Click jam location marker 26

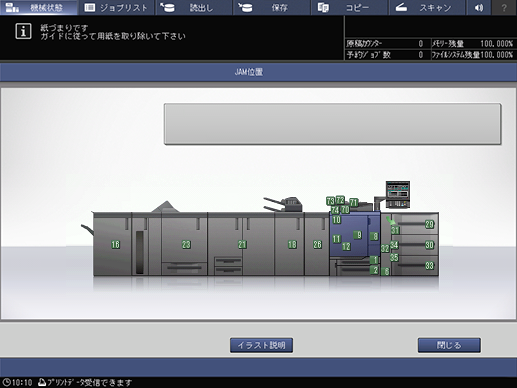pos(317,244)
